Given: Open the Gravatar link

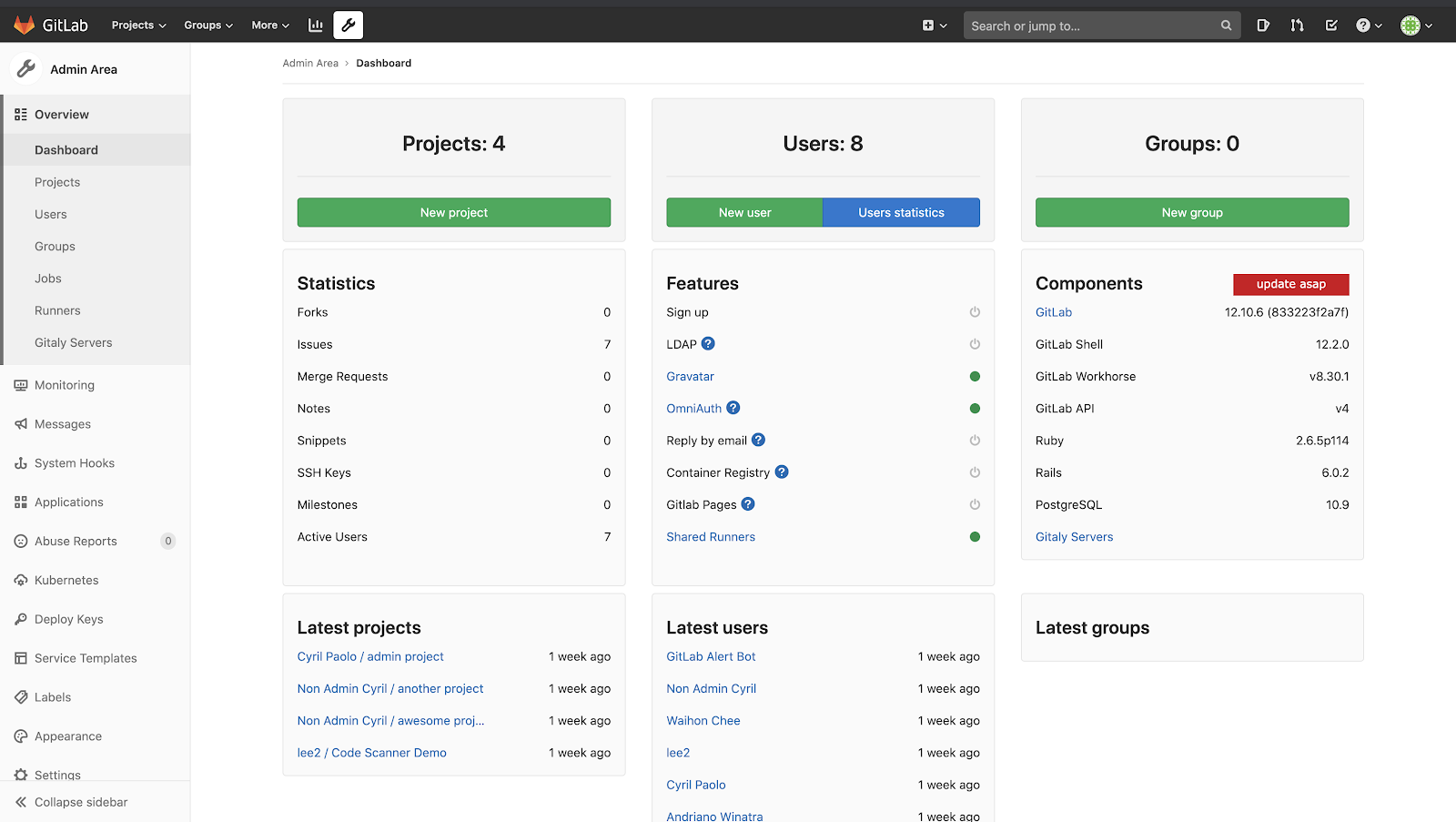Looking at the screenshot, I should [x=690, y=376].
